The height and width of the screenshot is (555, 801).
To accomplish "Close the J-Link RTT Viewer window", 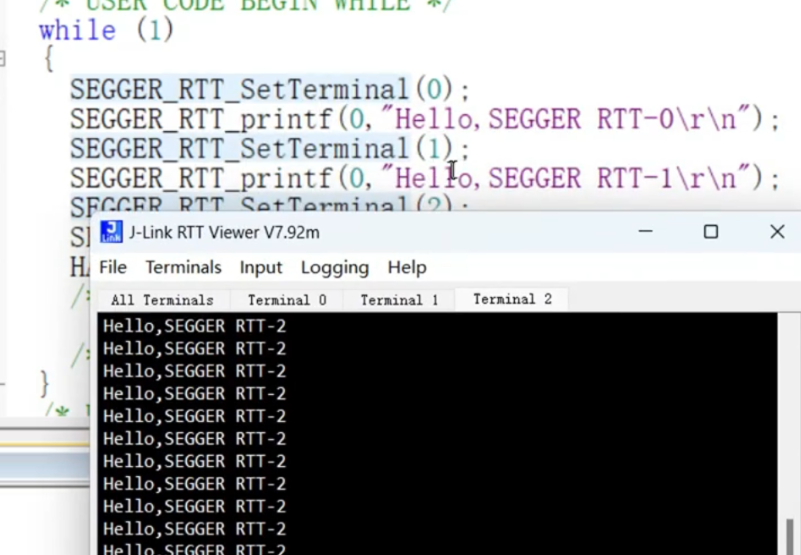I will [x=777, y=232].
